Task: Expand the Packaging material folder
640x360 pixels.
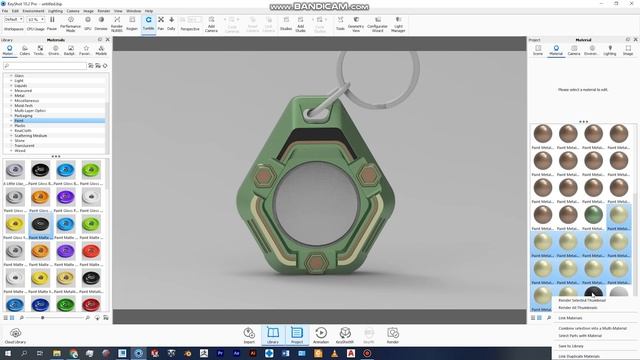Action: point(11,116)
